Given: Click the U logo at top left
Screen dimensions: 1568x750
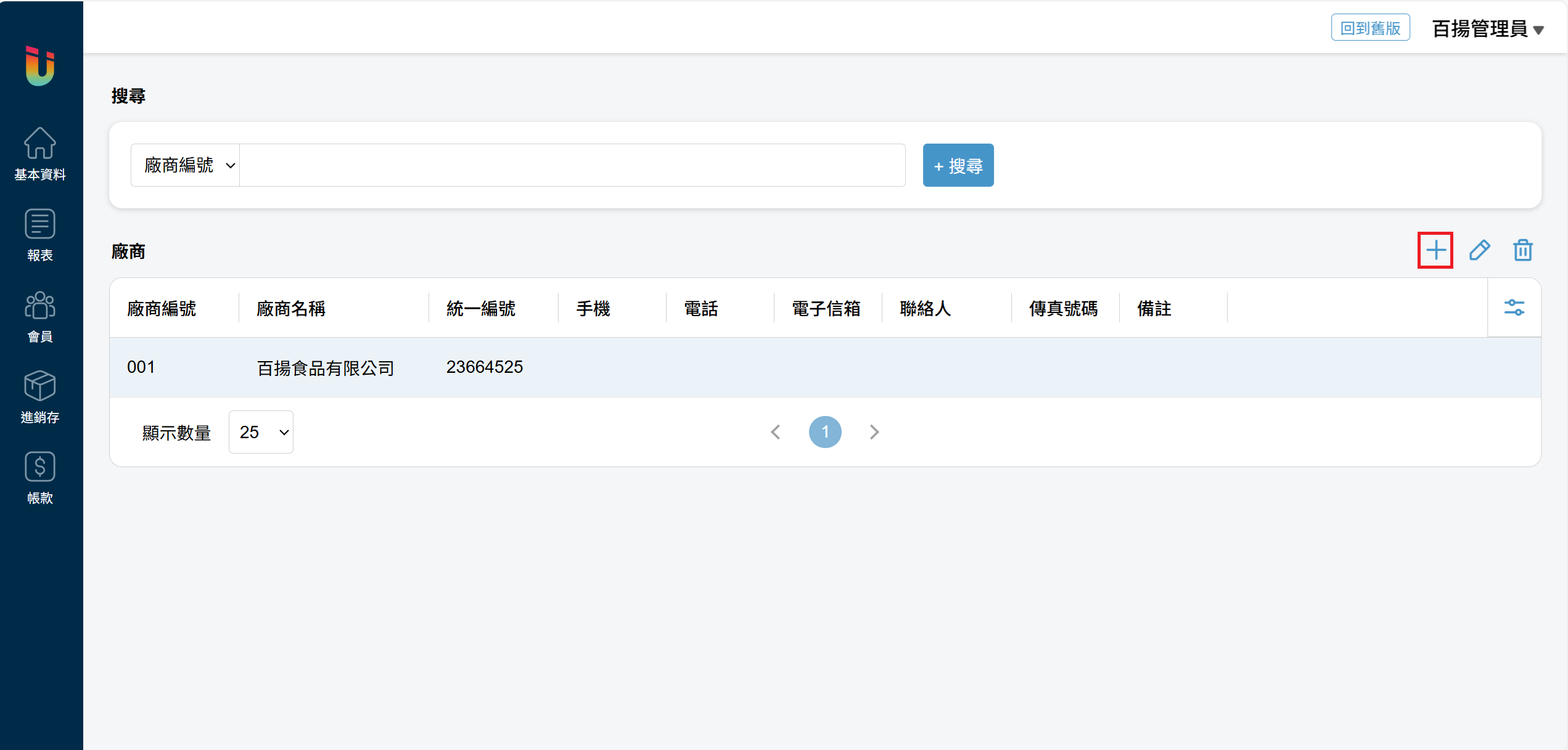Looking at the screenshot, I should click(x=40, y=65).
